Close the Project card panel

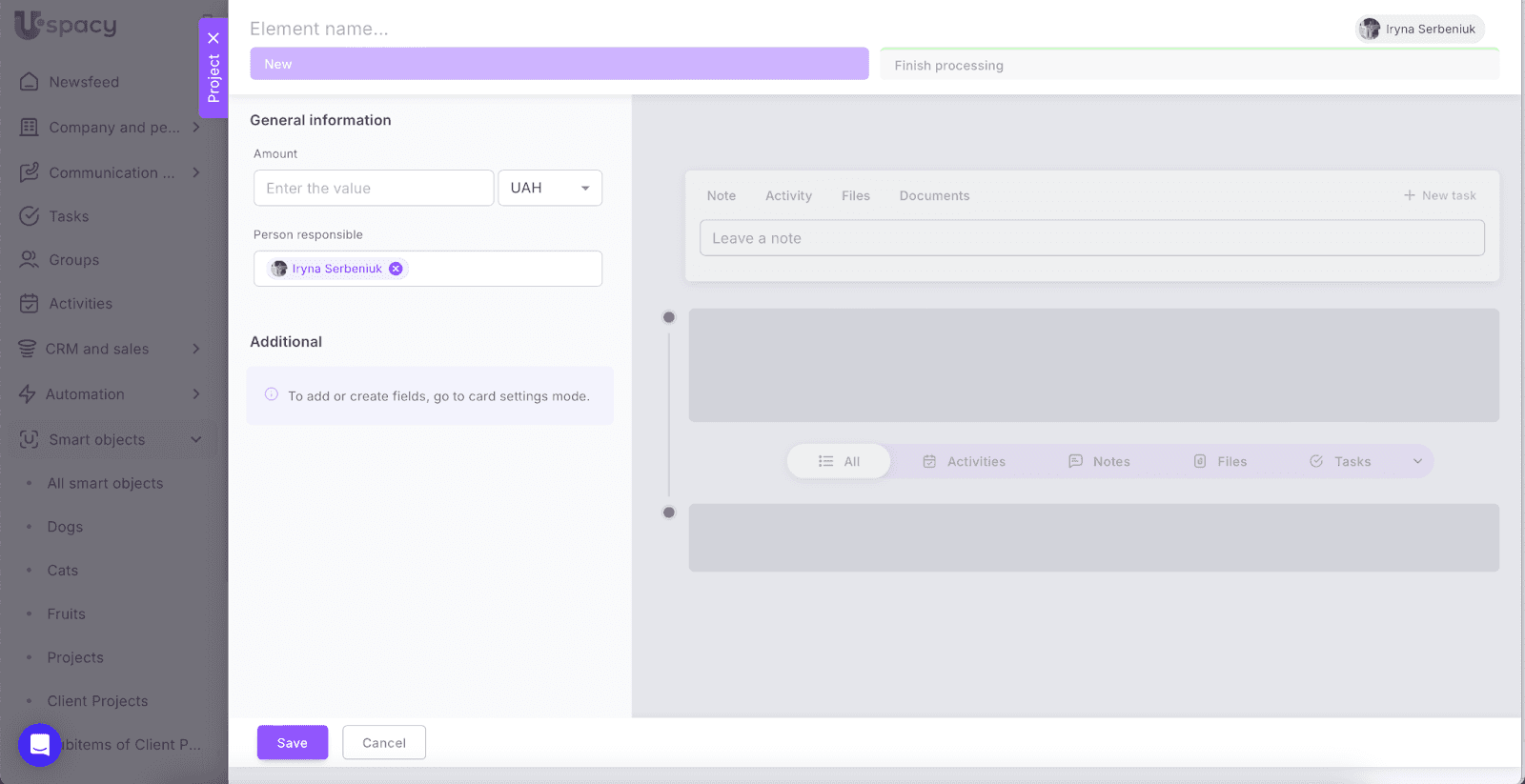point(213,38)
